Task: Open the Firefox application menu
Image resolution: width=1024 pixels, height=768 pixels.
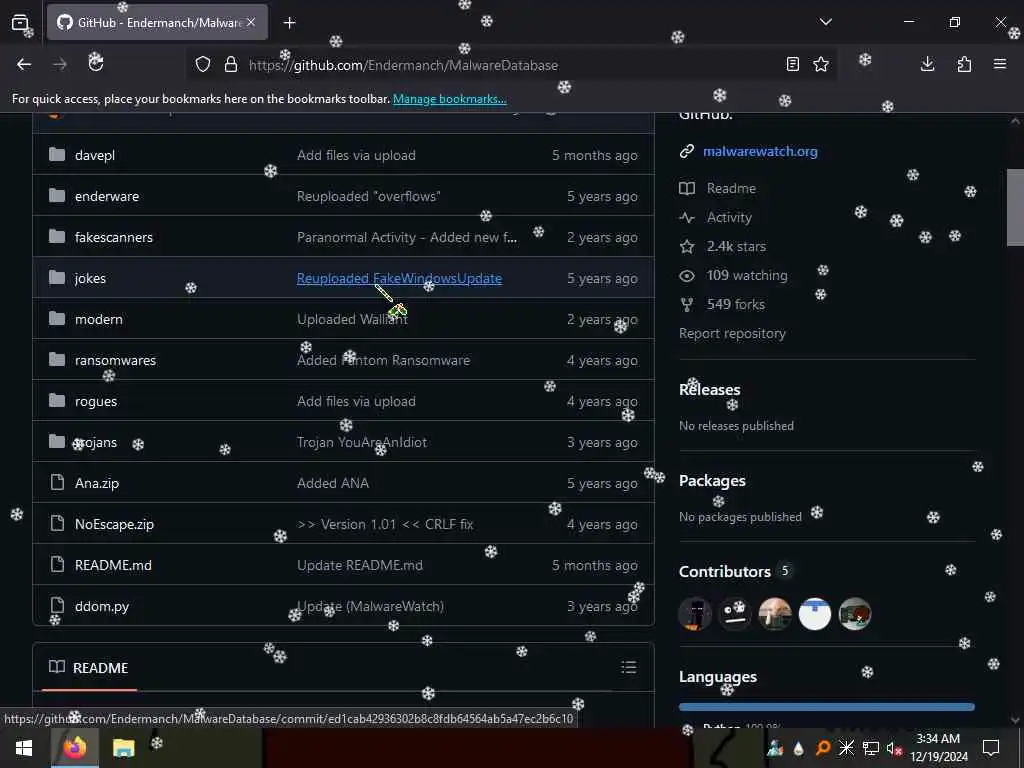Action: pyautogui.click(x=1000, y=64)
